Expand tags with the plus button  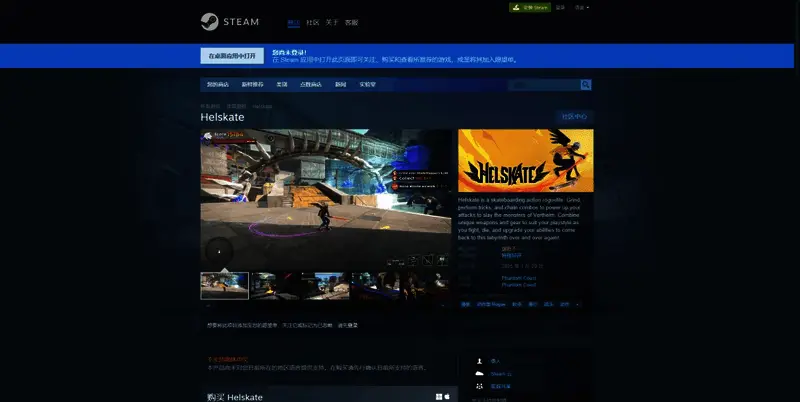(577, 303)
